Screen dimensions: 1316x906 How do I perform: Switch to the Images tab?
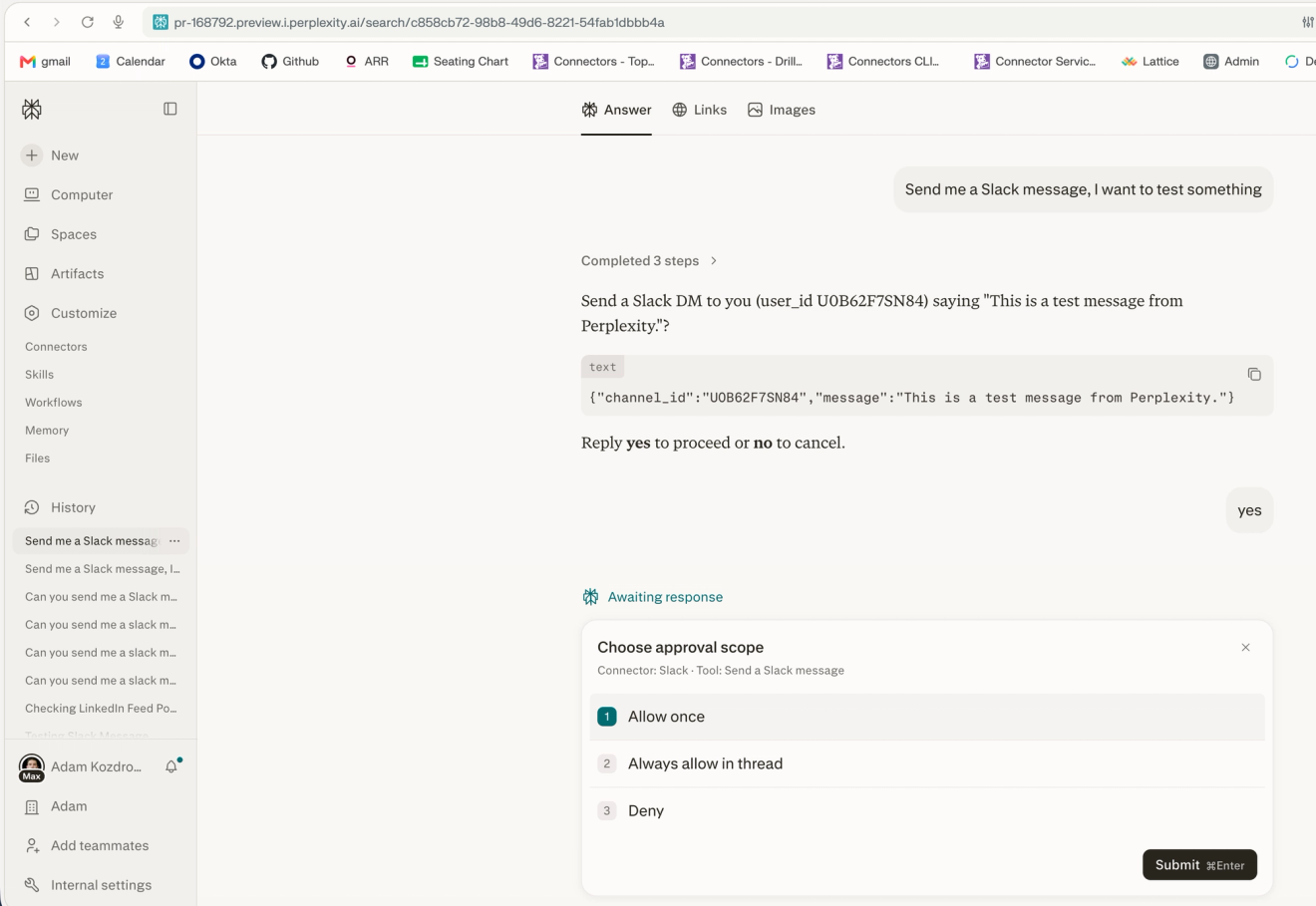[x=782, y=110]
